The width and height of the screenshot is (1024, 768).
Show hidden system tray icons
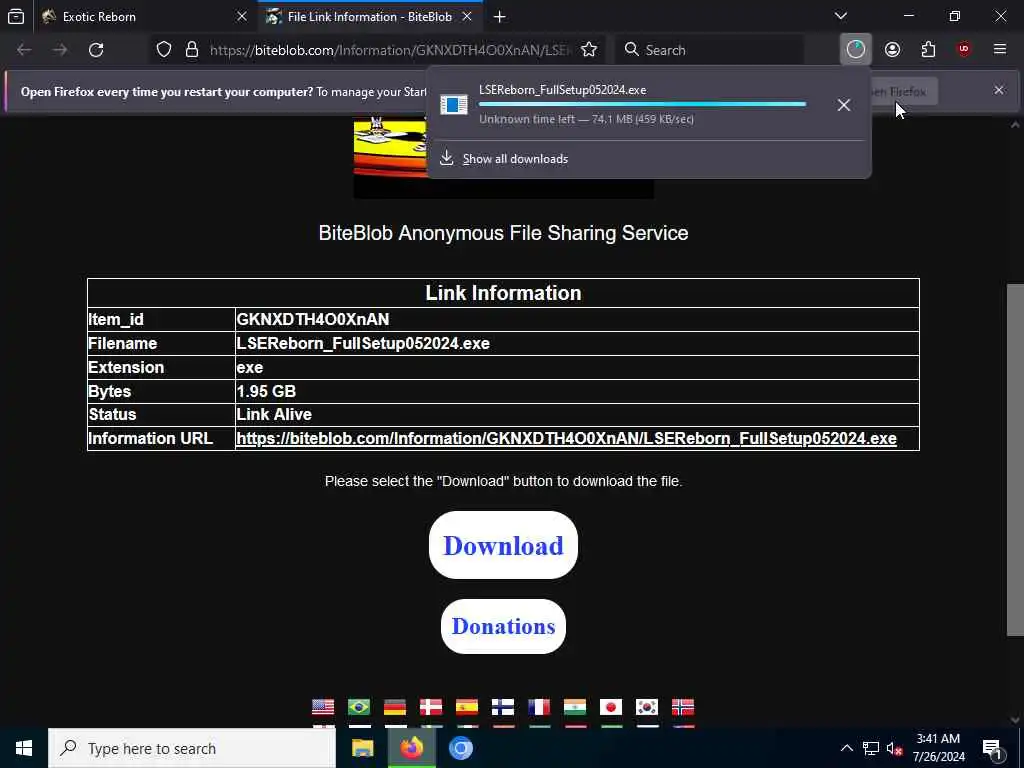click(846, 748)
